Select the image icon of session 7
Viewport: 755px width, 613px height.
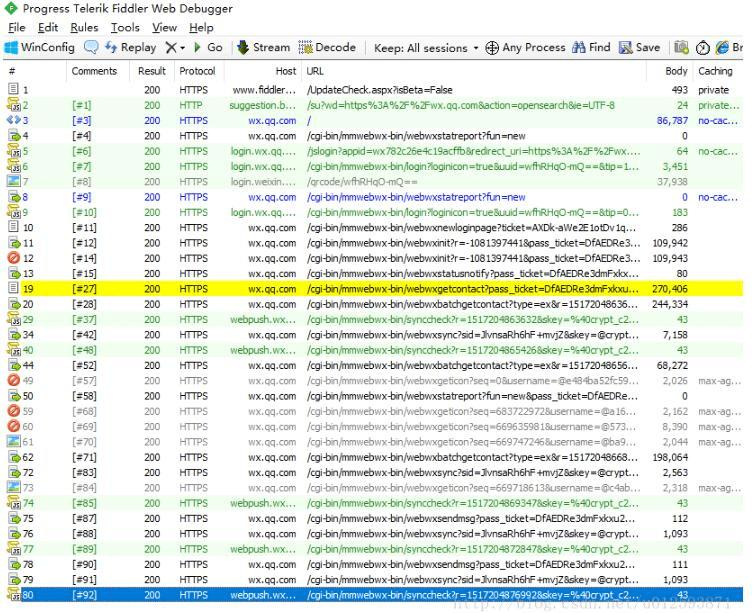click(14, 182)
